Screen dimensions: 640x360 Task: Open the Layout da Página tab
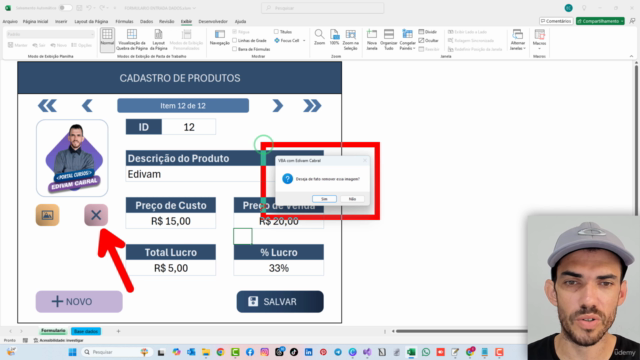[x=91, y=21]
